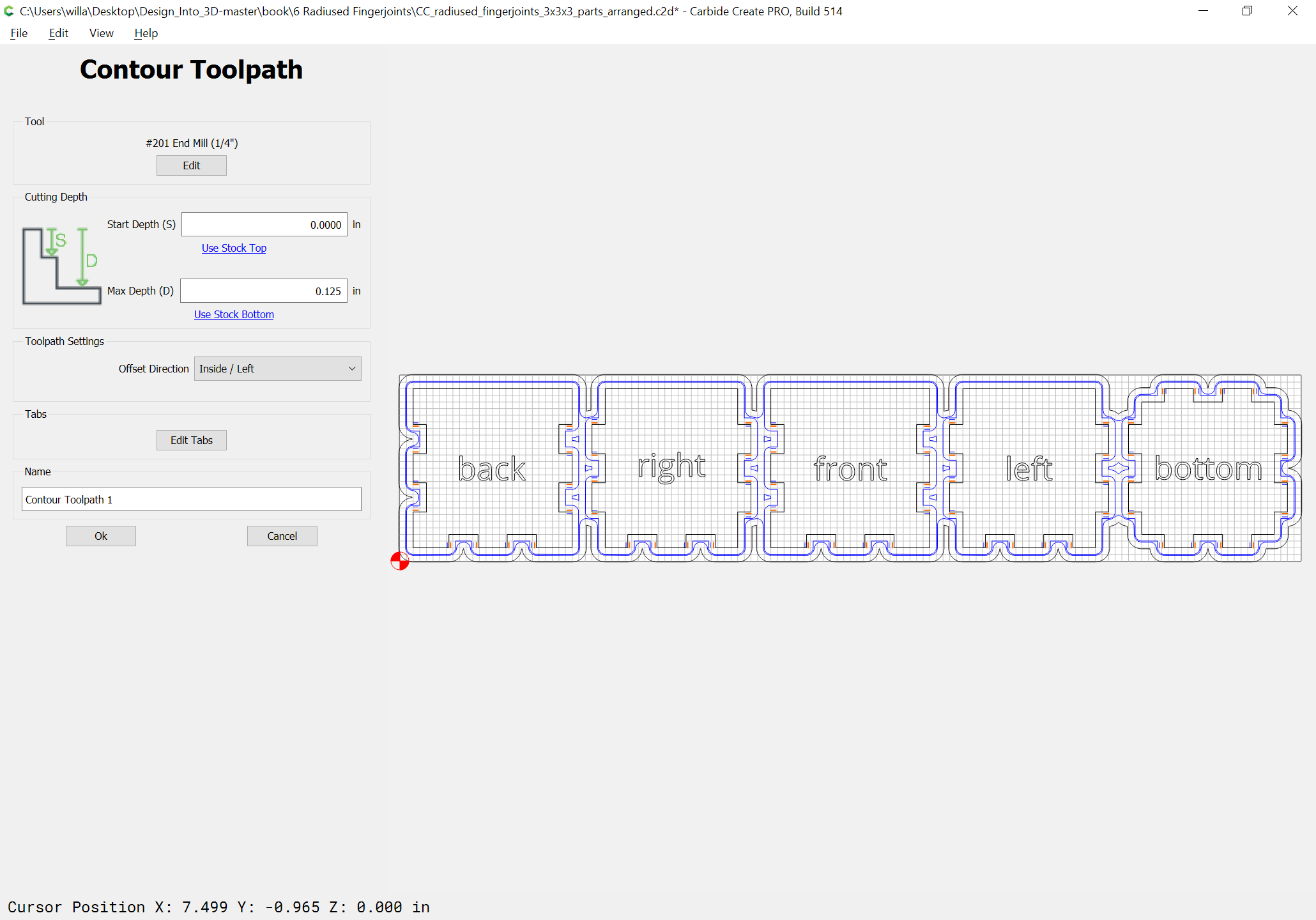
Task: Click the Carbide Create app icon in the title bar
Action: [9, 11]
